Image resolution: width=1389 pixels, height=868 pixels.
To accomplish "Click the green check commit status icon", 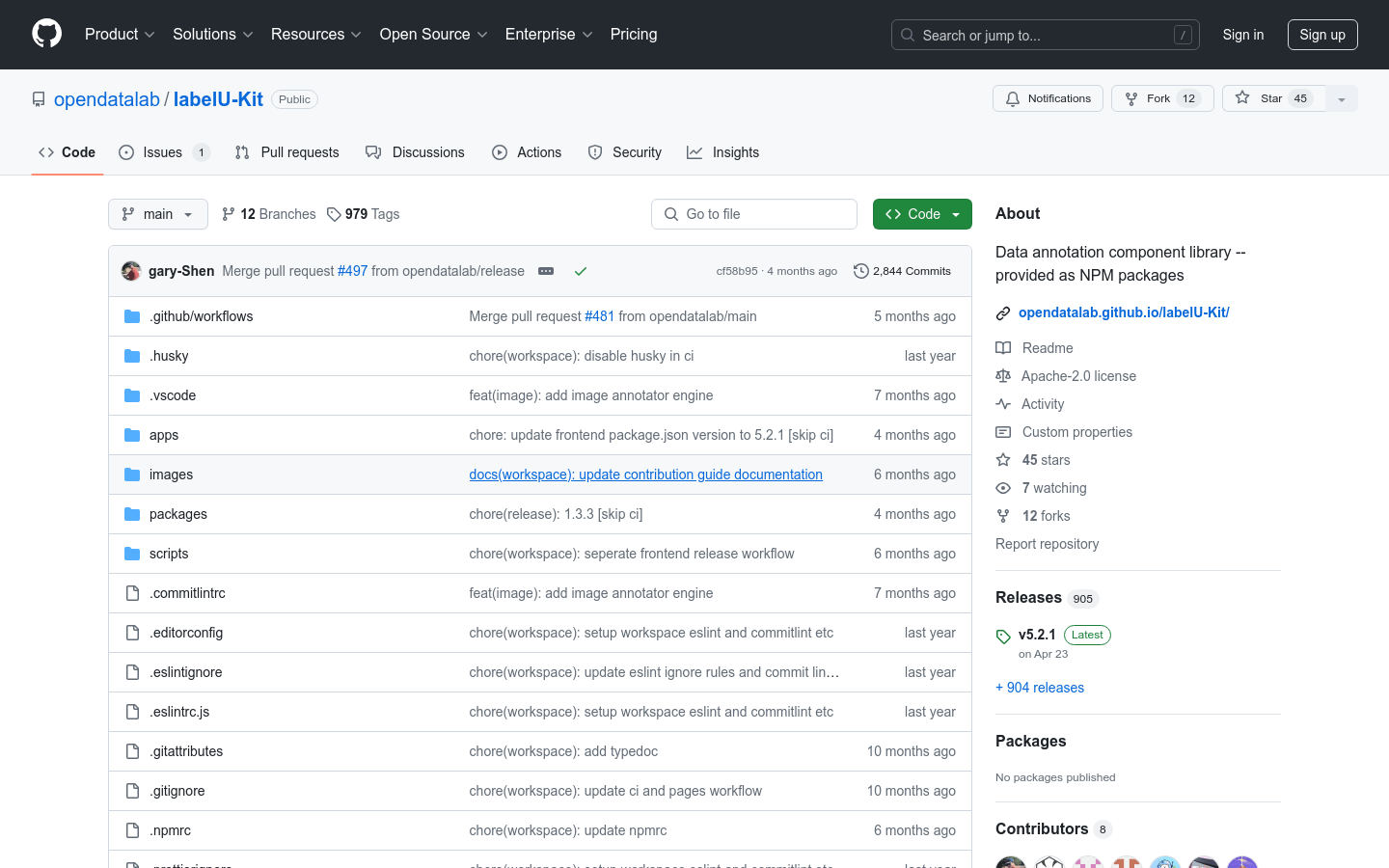I will (x=581, y=271).
